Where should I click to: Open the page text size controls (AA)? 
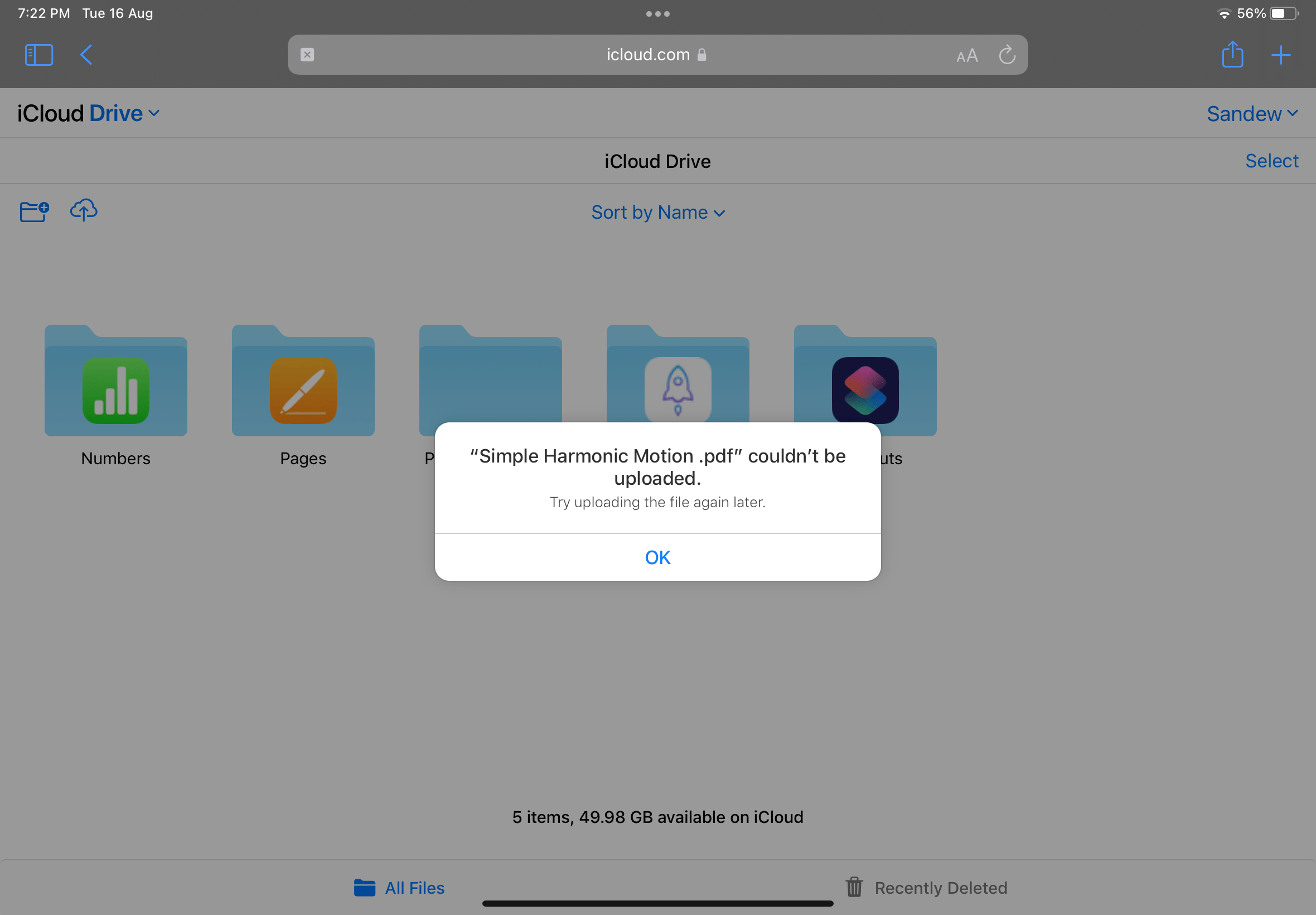(x=966, y=55)
